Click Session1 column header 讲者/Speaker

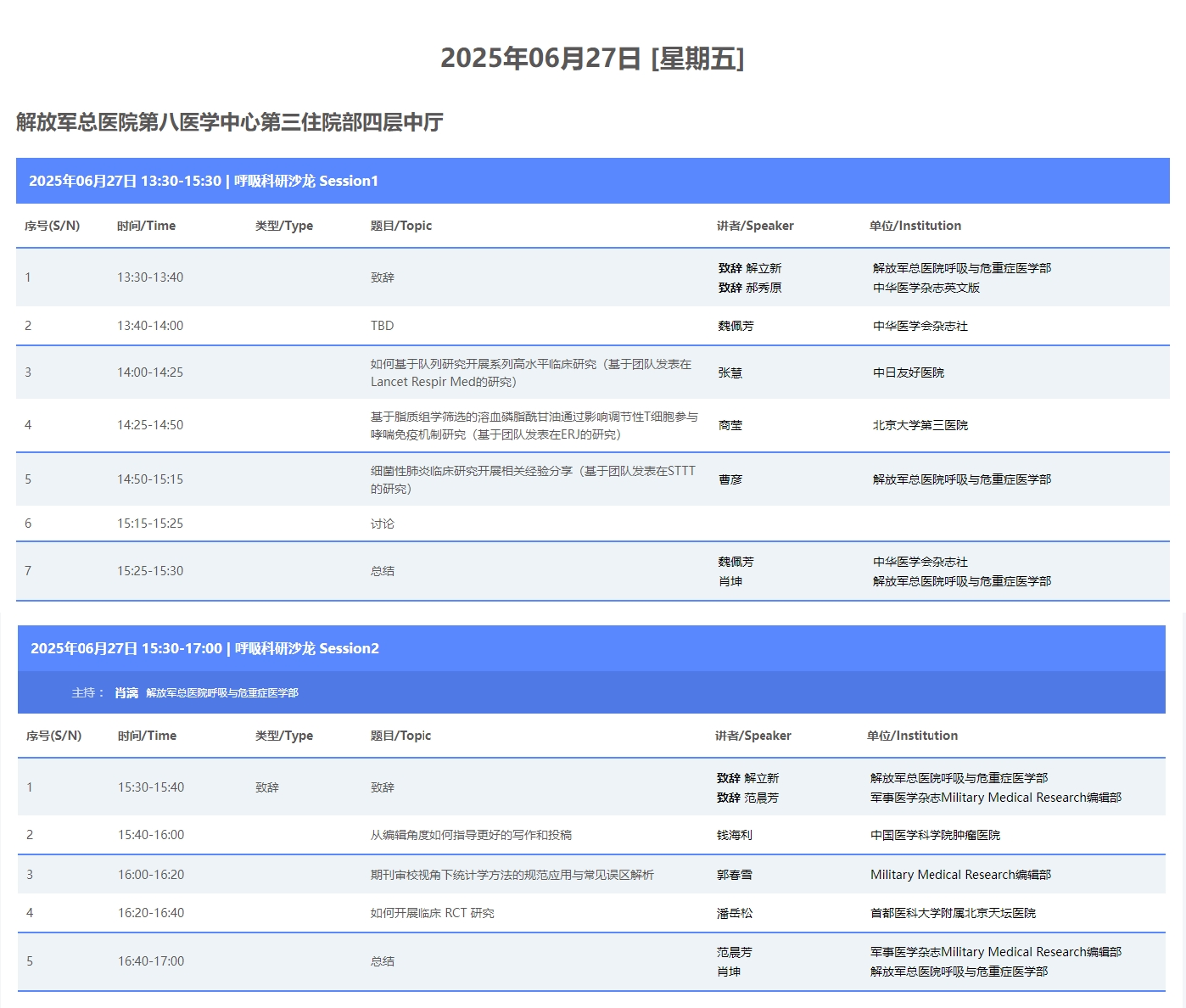point(755,226)
